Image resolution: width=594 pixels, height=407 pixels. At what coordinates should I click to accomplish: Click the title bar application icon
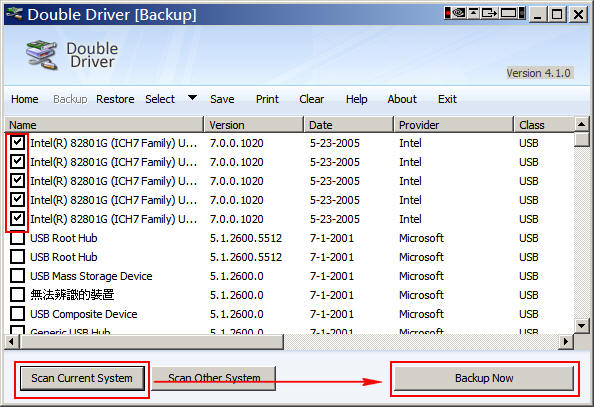coord(14,14)
